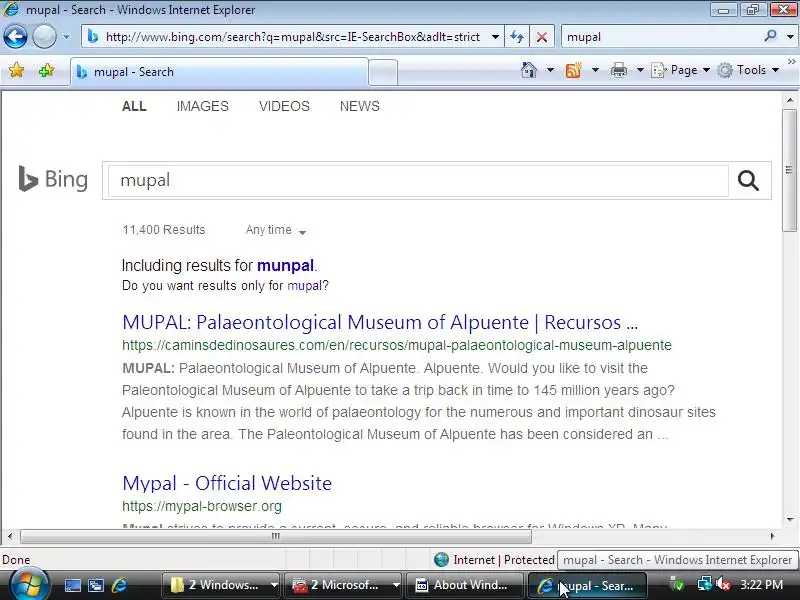
Task: Print the page with the printer icon
Action: (619, 70)
